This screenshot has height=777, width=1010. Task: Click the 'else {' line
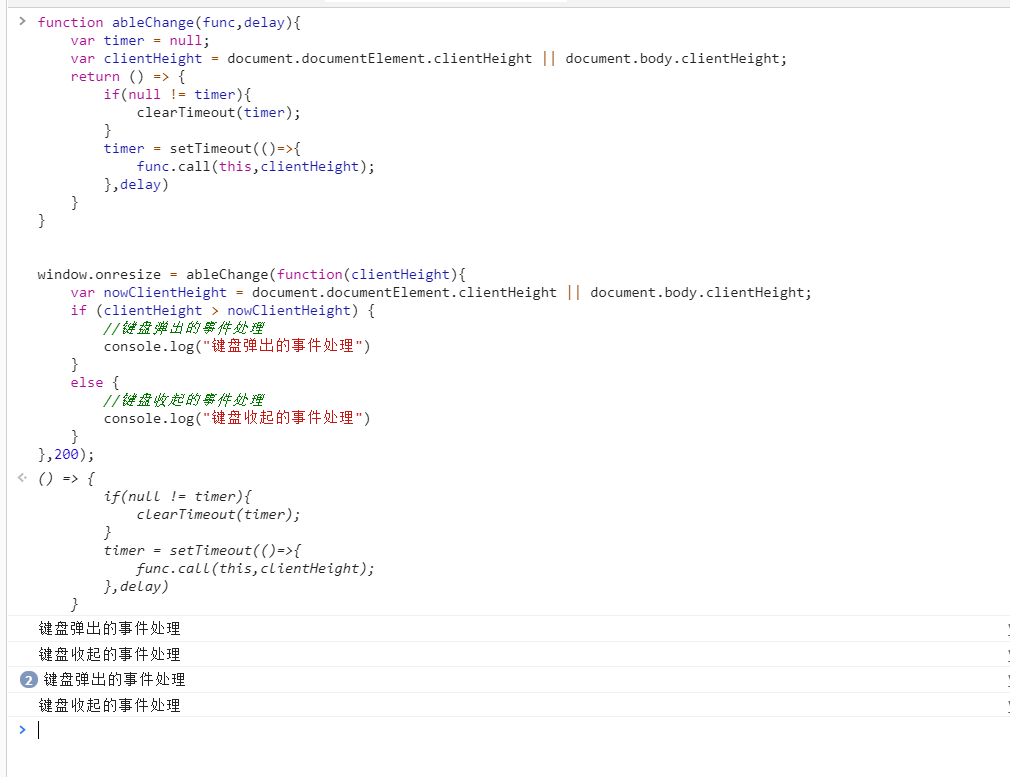click(x=95, y=383)
